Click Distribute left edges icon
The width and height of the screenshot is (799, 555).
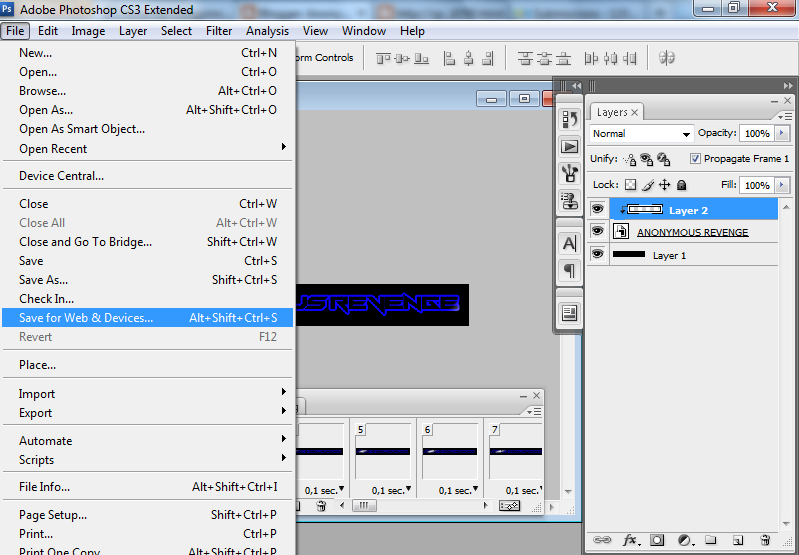point(591,59)
